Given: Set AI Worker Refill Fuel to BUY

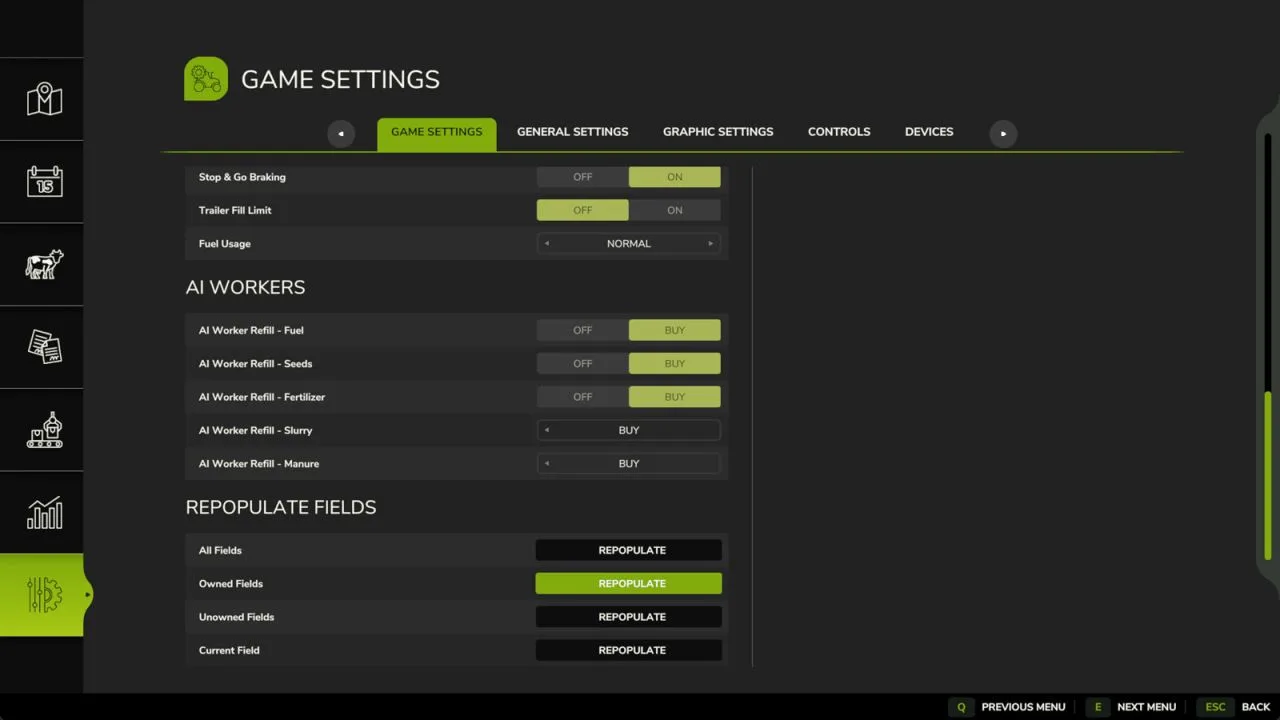Looking at the screenshot, I should [x=675, y=330].
